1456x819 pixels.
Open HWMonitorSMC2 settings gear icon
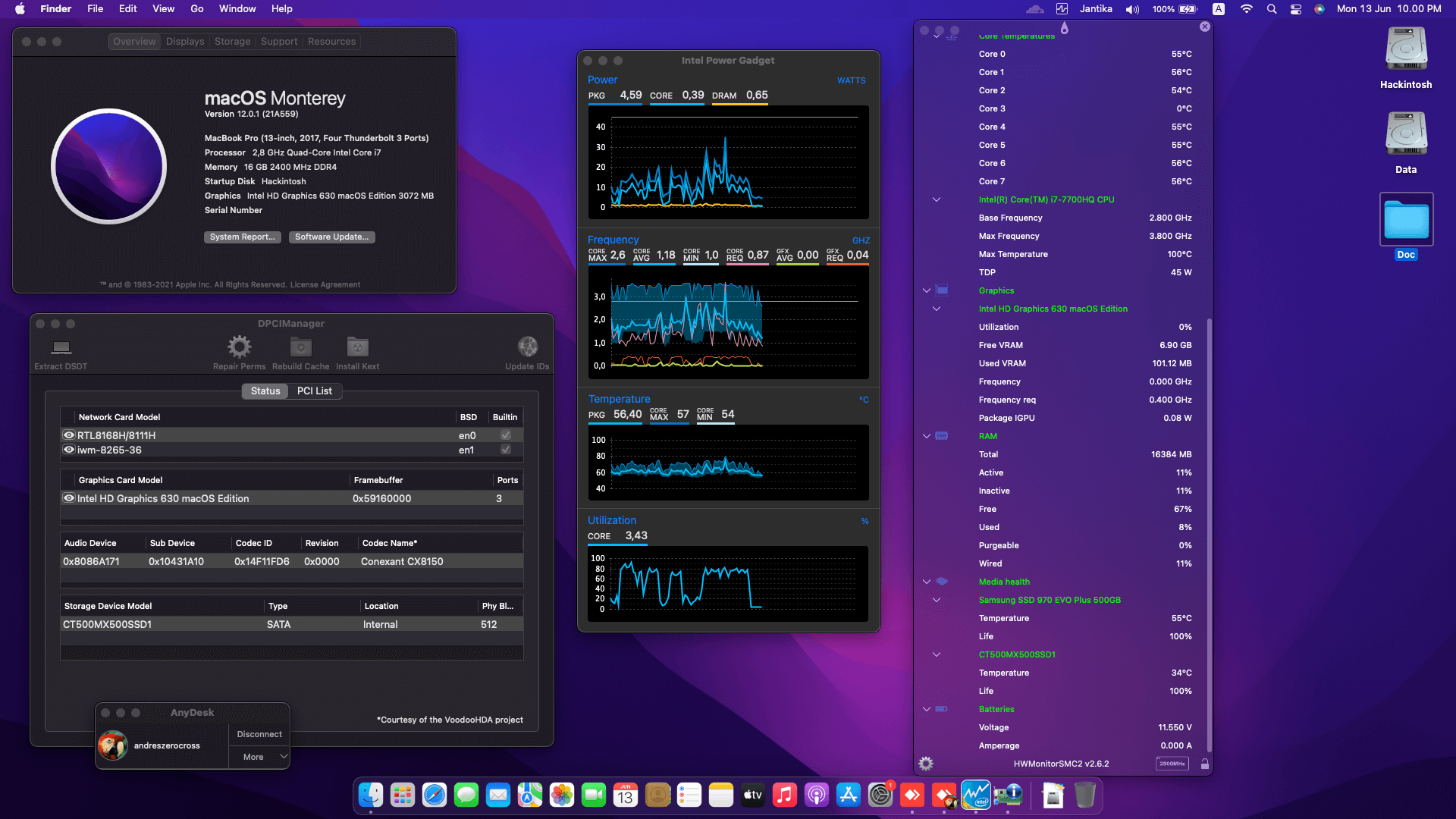[925, 764]
